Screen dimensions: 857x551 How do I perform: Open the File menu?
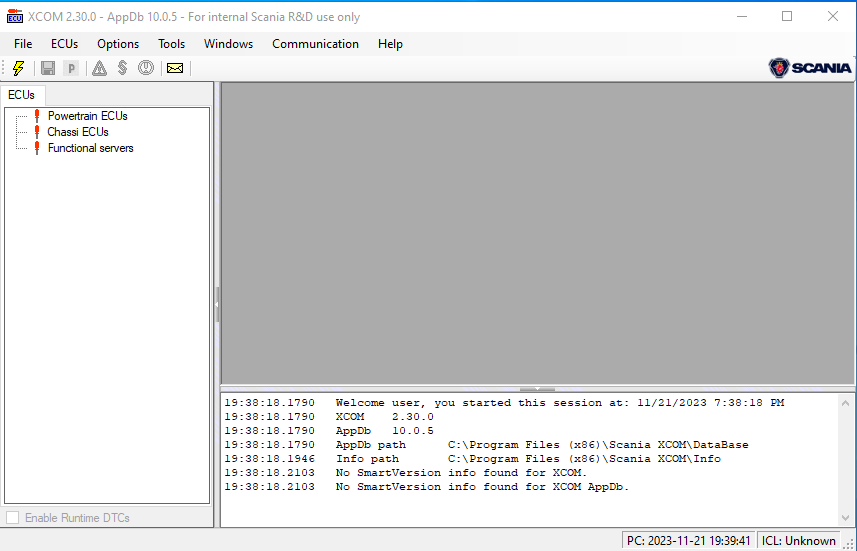(23, 44)
